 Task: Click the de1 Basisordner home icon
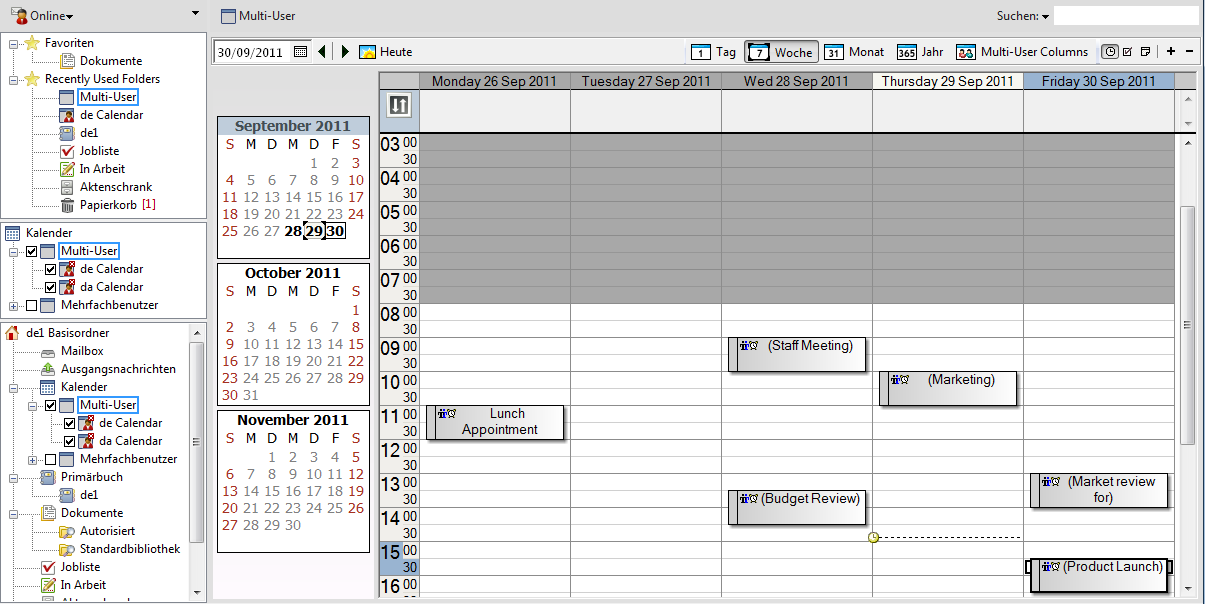click(x=13, y=333)
